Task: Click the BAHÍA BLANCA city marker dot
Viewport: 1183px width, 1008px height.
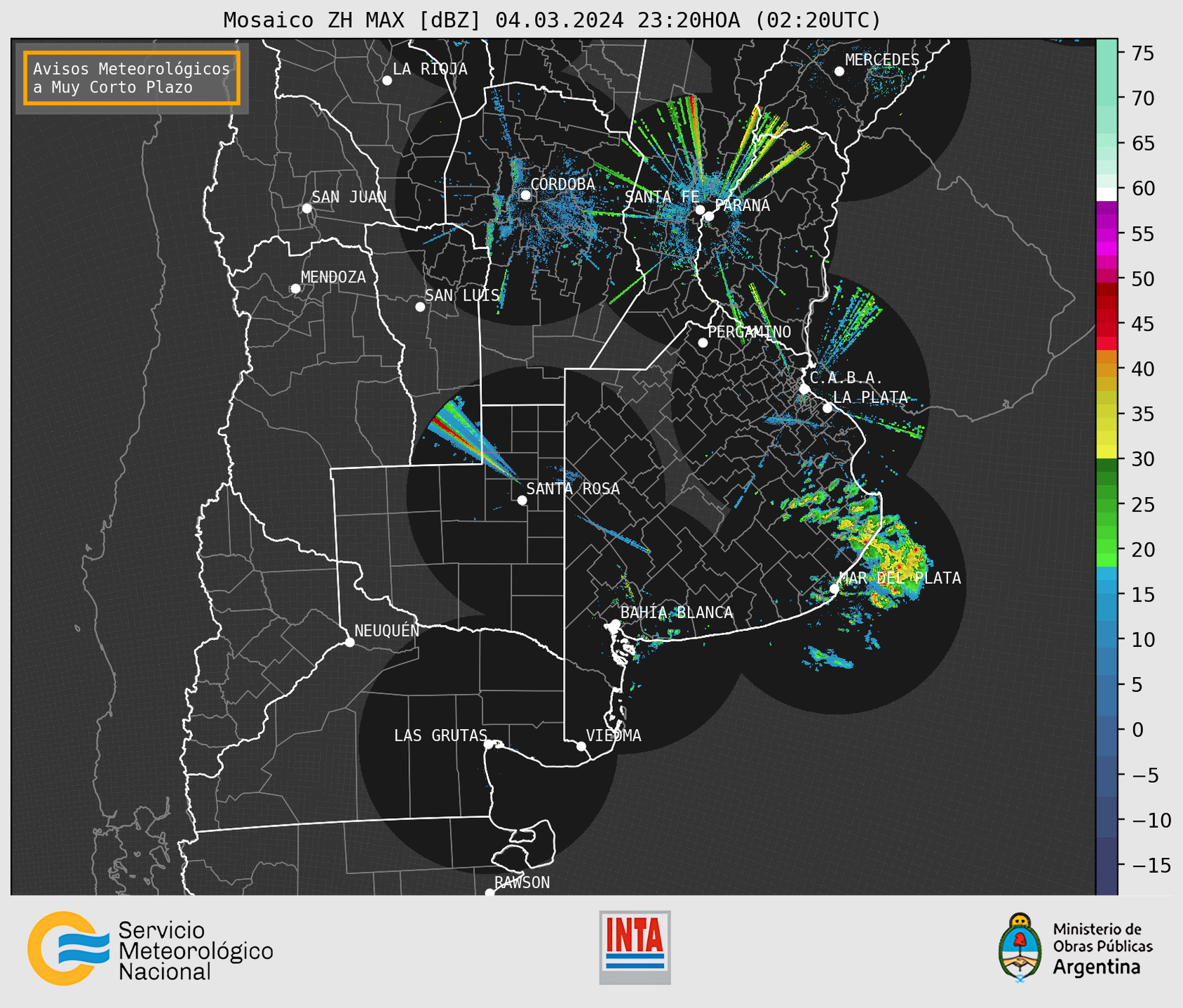Action: tap(615, 624)
